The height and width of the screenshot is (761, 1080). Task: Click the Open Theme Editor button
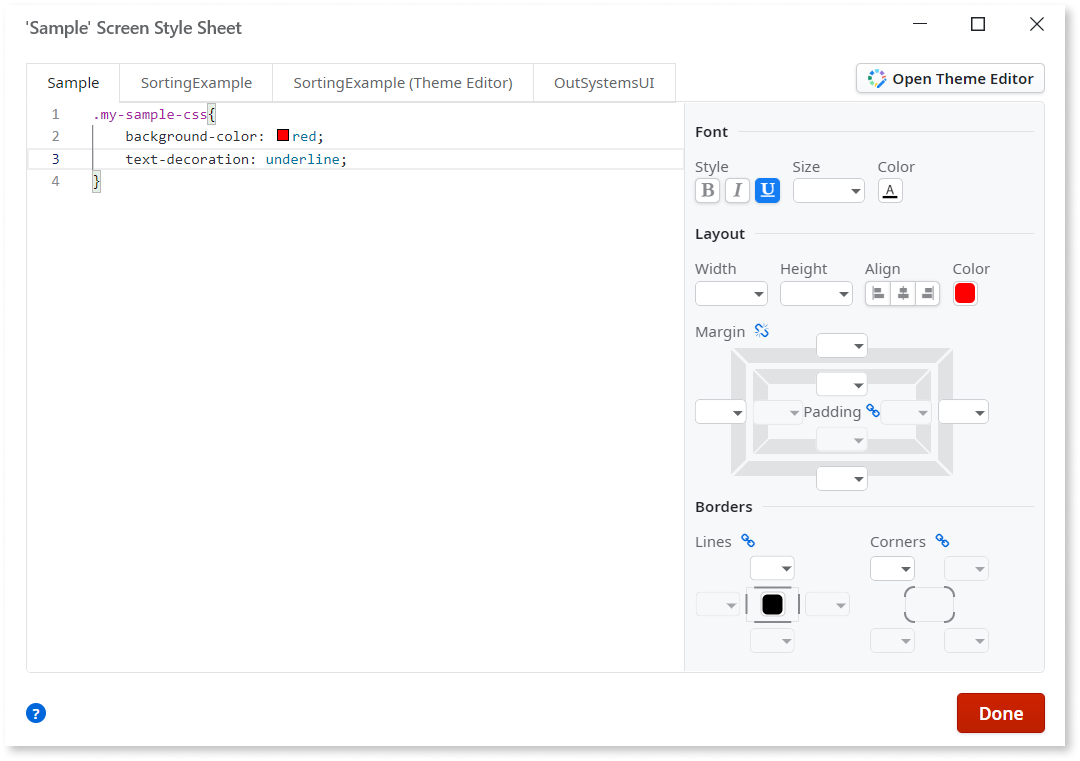(950, 79)
